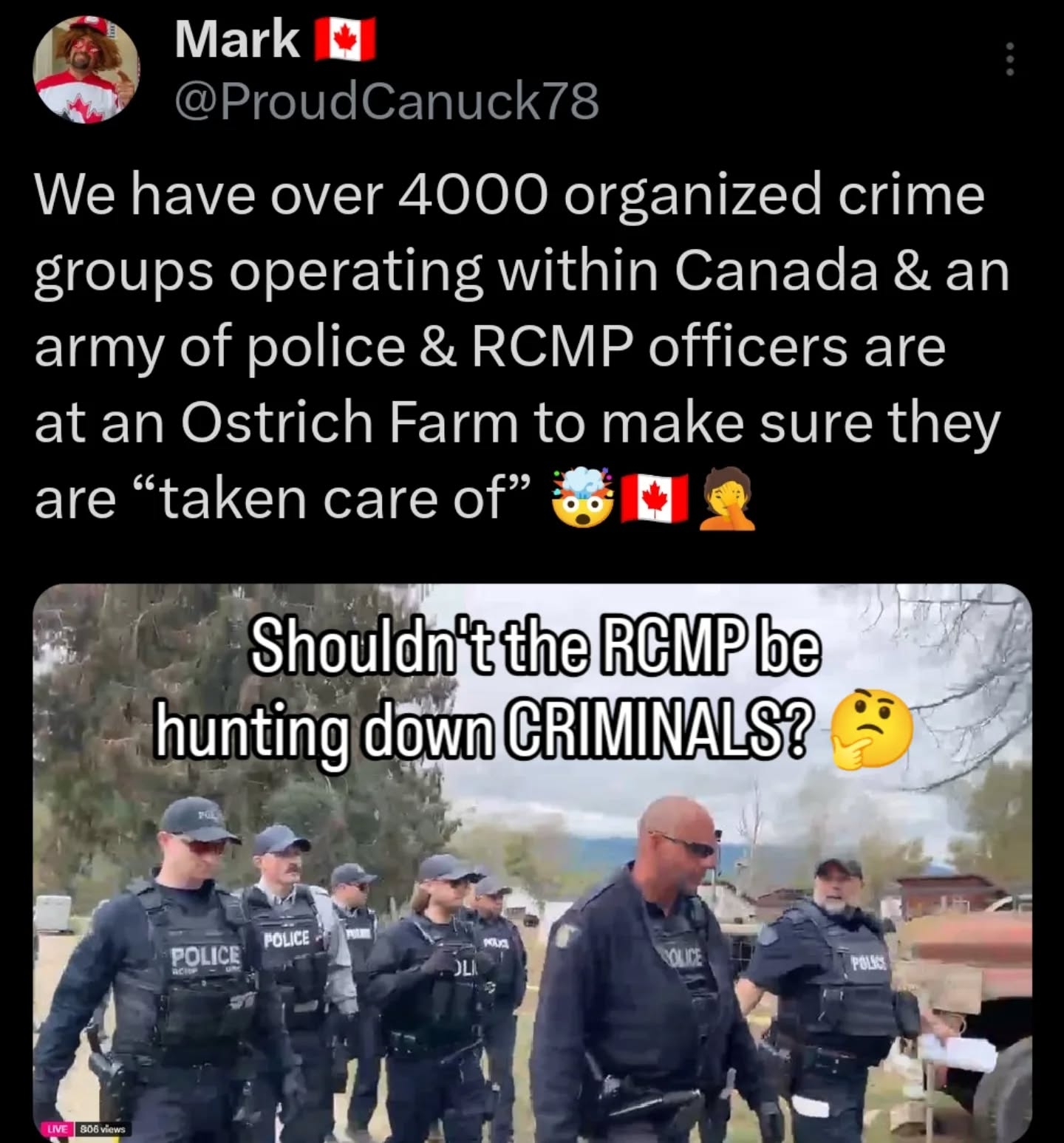1064x1143 pixels.
Task: Open the three-dot more options menu
Action: [x=1010, y=59]
